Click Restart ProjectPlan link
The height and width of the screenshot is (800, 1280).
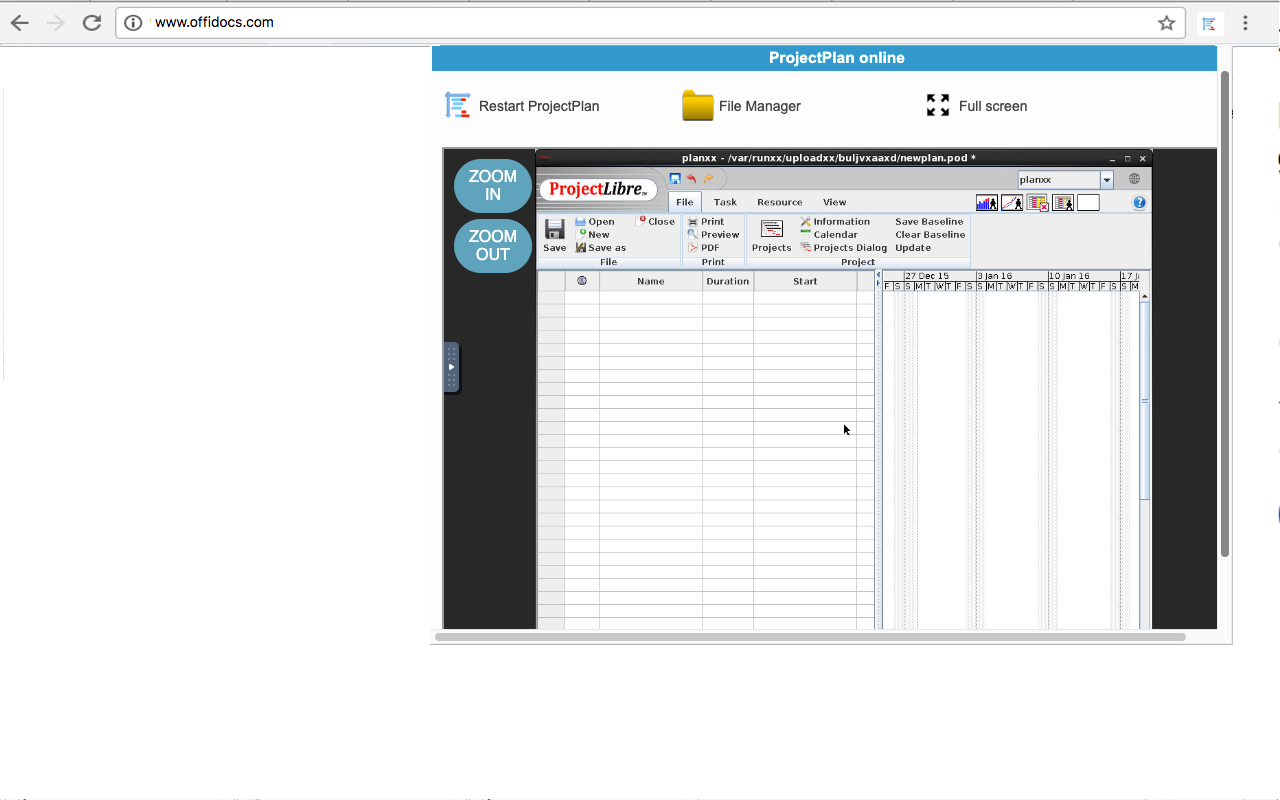[x=538, y=106]
